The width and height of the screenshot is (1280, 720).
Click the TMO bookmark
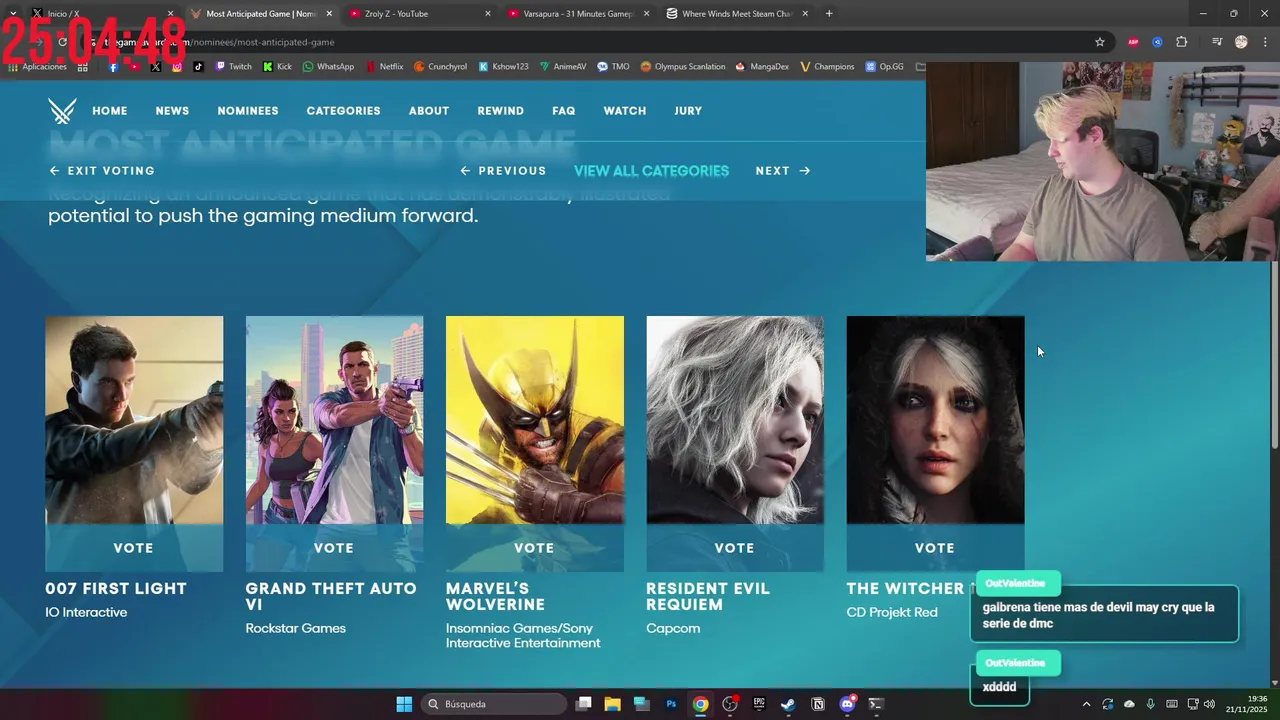click(613, 67)
